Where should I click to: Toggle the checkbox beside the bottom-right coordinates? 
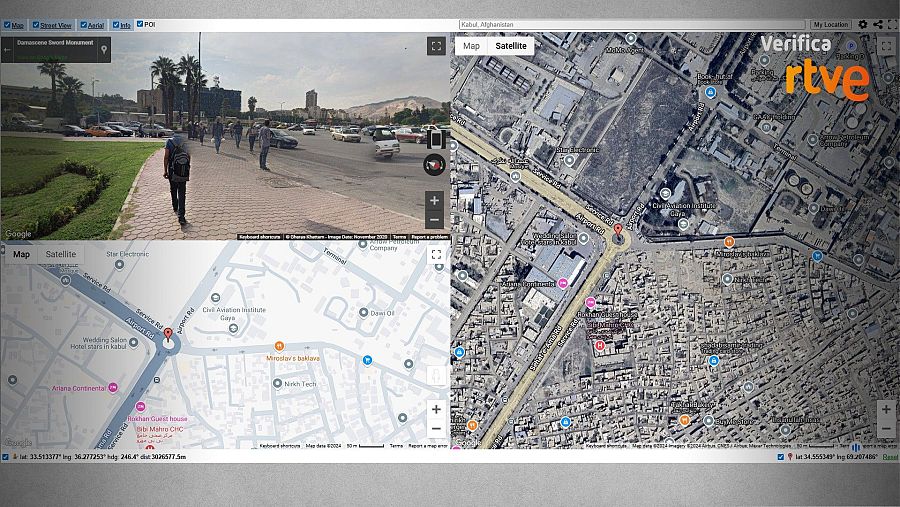click(780, 457)
